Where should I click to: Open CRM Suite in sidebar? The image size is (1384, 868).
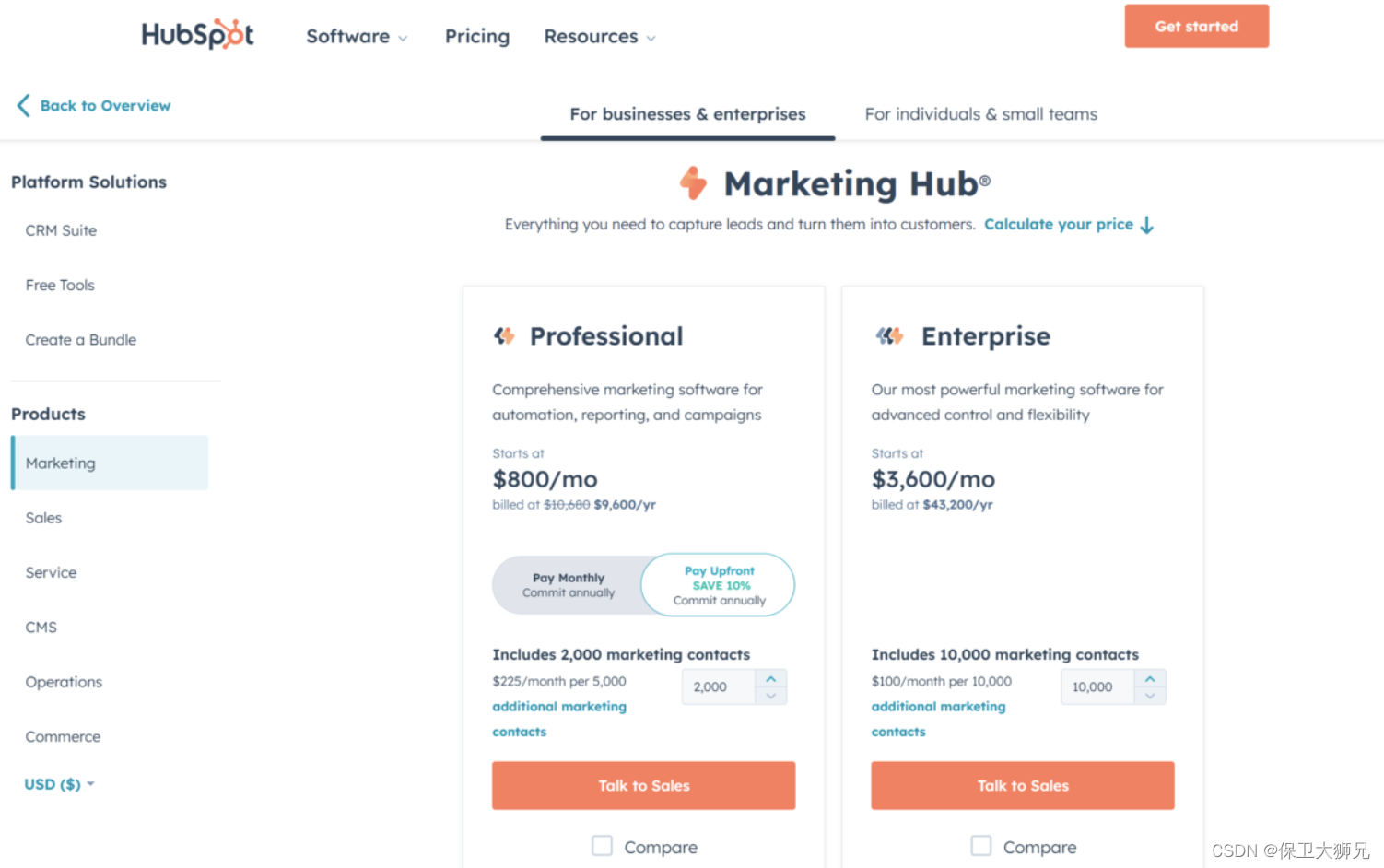click(x=61, y=230)
